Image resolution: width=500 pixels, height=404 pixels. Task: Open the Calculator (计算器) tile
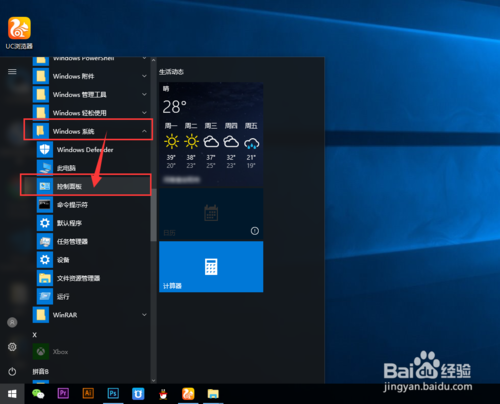pos(211,267)
